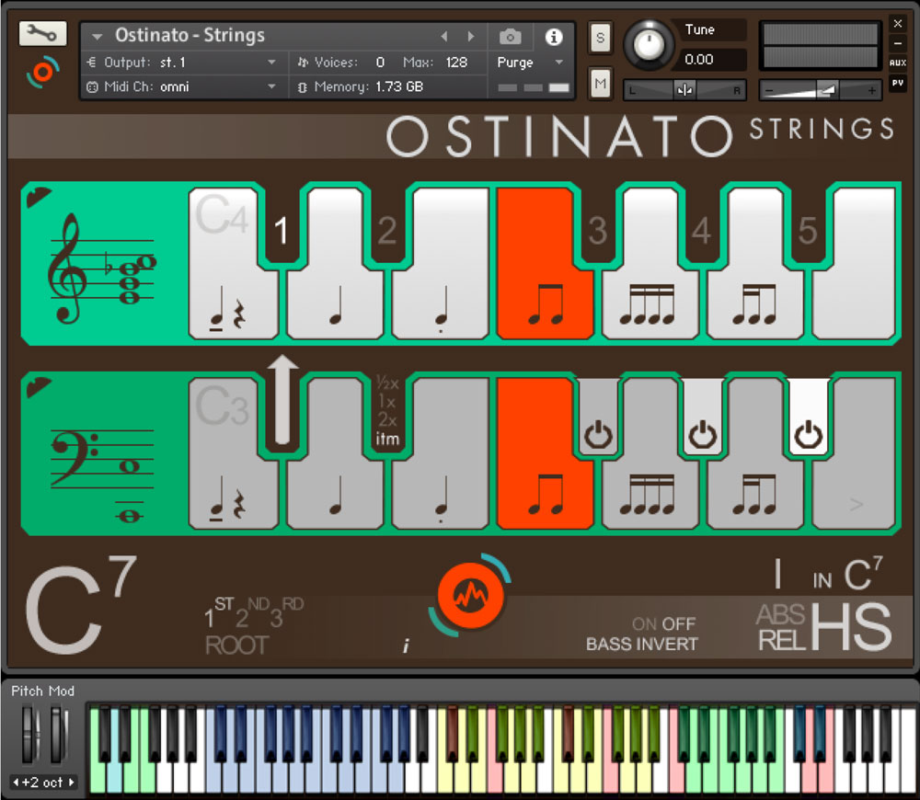Click the camera snapshot icon
Viewport: 920px width, 800px height.
(511, 37)
